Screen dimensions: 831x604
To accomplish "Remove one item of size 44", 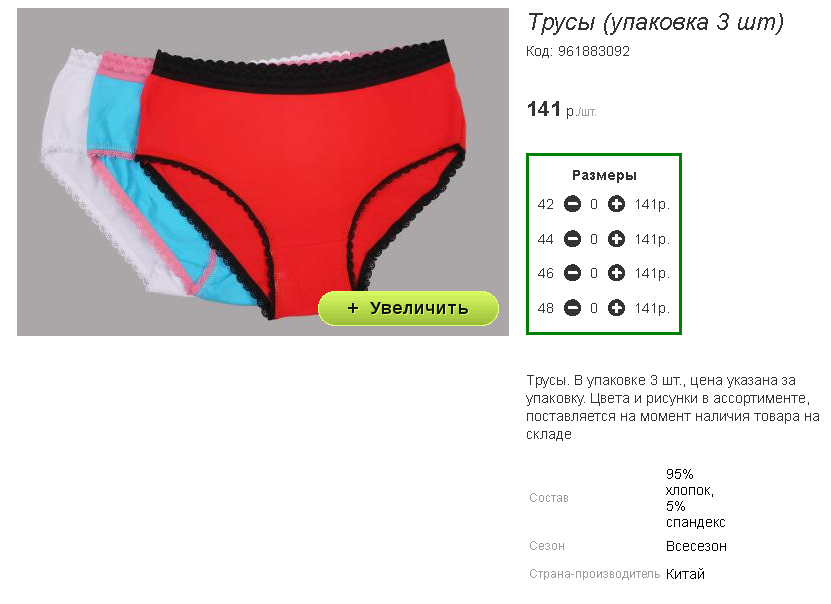I will click(572, 239).
